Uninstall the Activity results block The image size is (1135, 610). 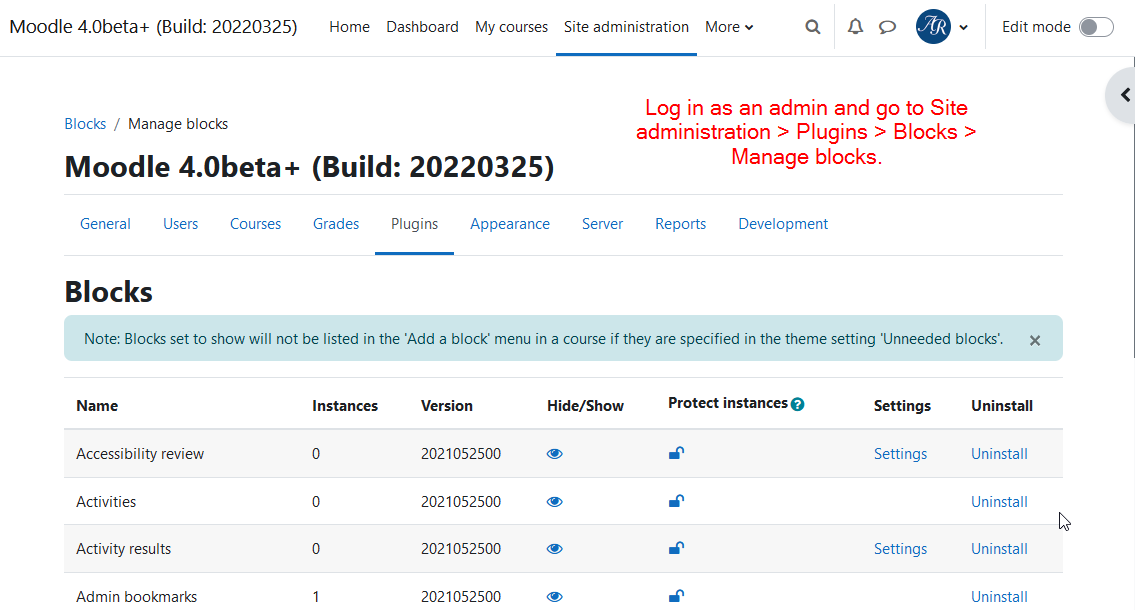(x=999, y=548)
